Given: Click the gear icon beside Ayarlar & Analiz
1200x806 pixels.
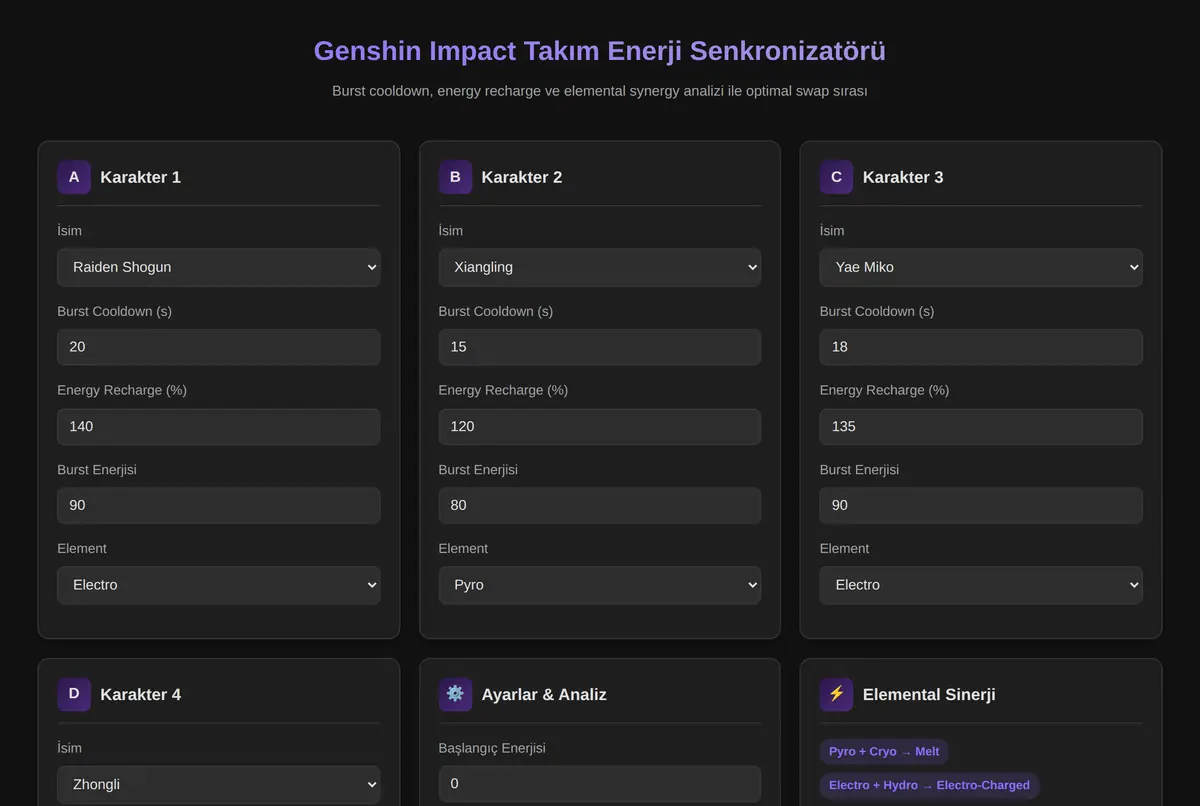Looking at the screenshot, I should 455,694.
